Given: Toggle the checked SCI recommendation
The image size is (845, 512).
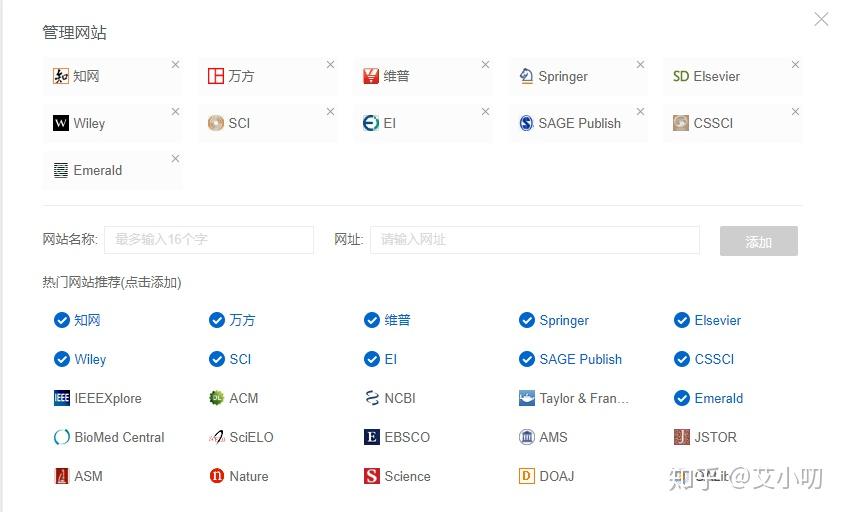Looking at the screenshot, I should click(x=230, y=359).
